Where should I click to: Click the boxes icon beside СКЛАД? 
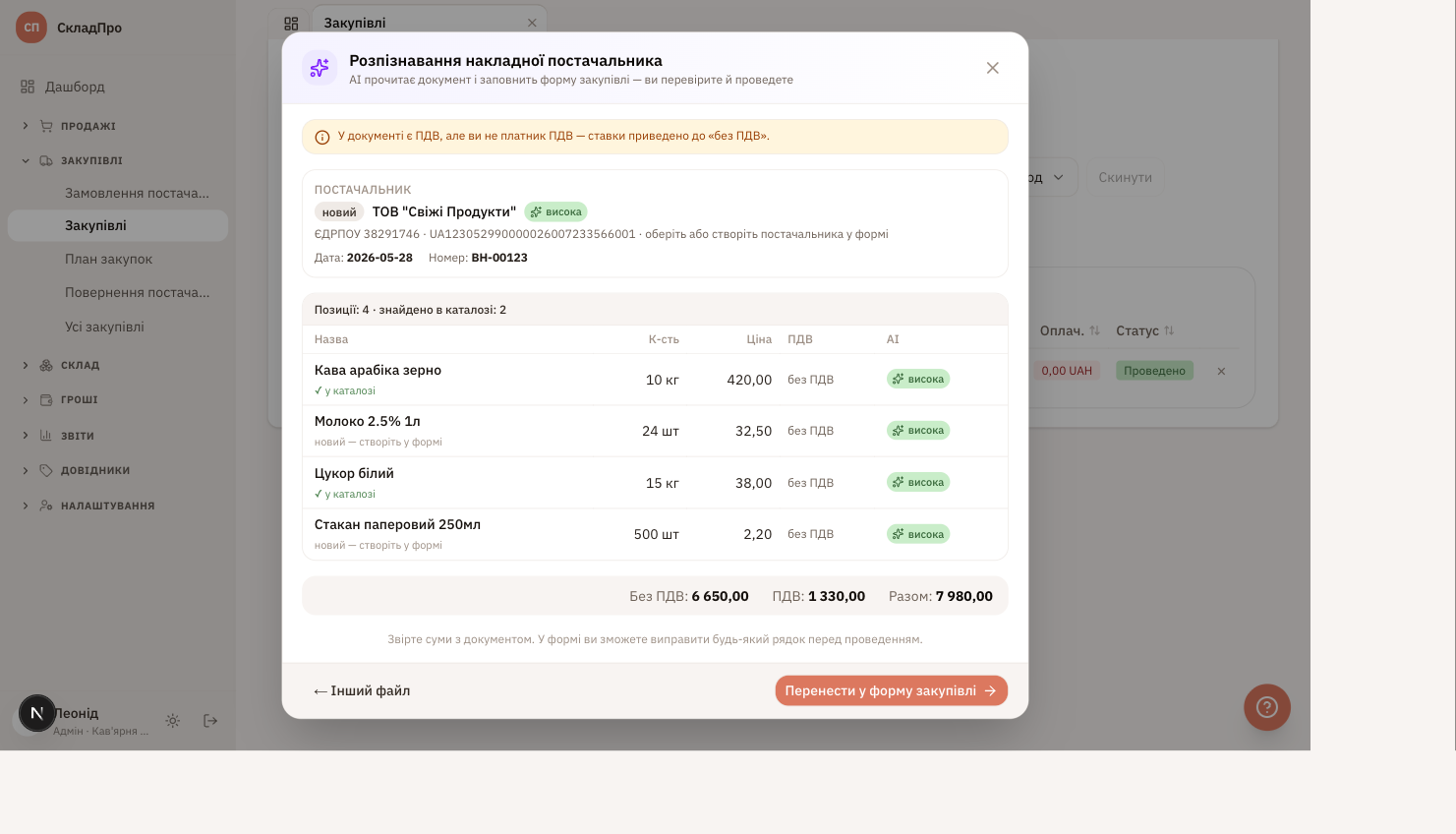pos(46,365)
